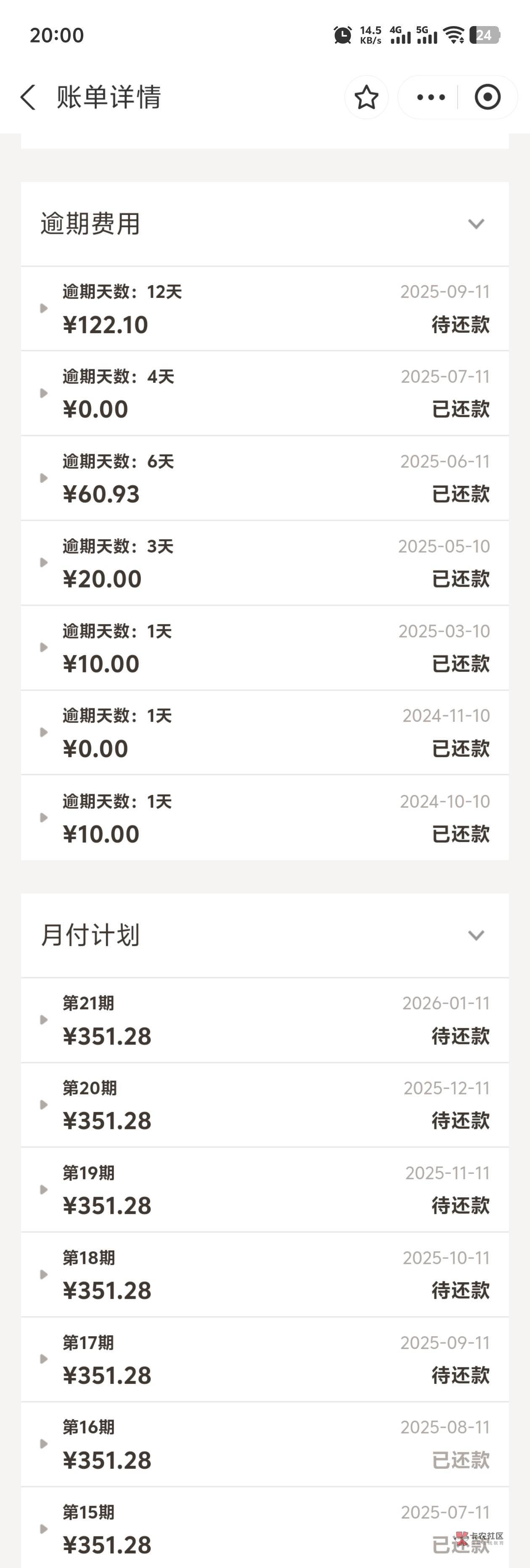
Task: Tap 已还款 status for 2025-07-11 overdue
Action: tap(460, 410)
